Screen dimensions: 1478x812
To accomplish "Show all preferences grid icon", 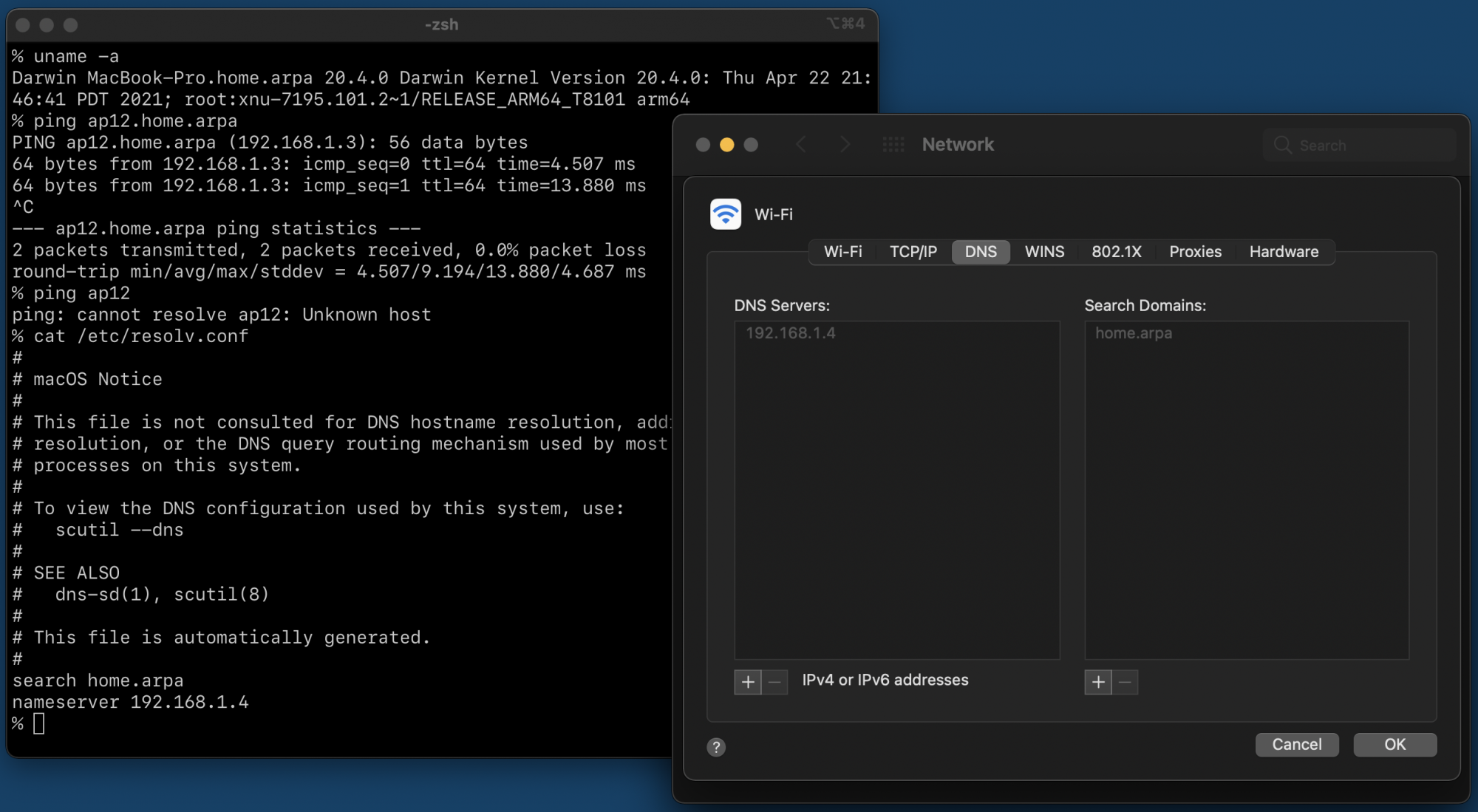I will click(x=893, y=145).
